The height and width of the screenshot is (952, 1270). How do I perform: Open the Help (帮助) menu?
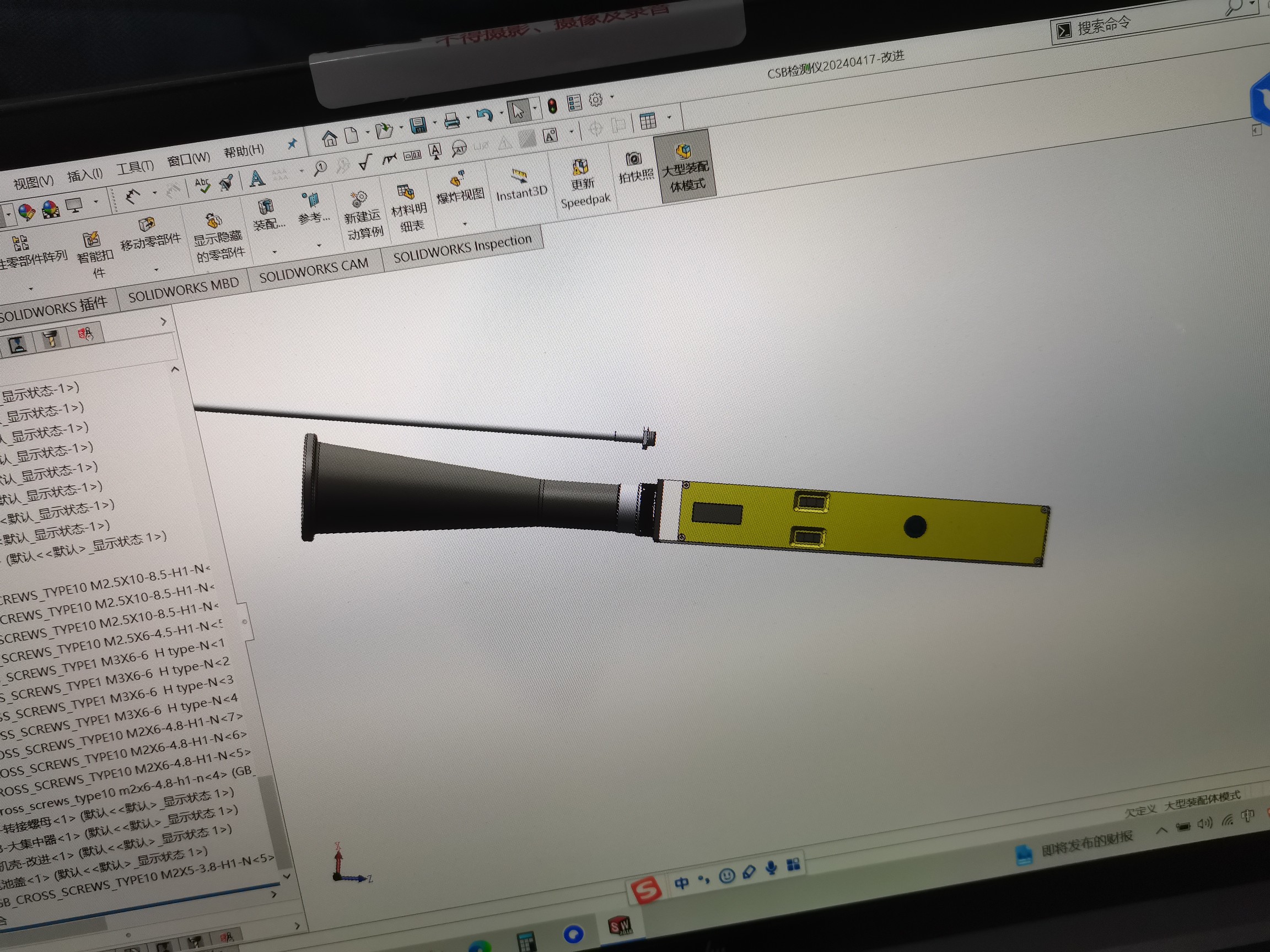tap(244, 151)
